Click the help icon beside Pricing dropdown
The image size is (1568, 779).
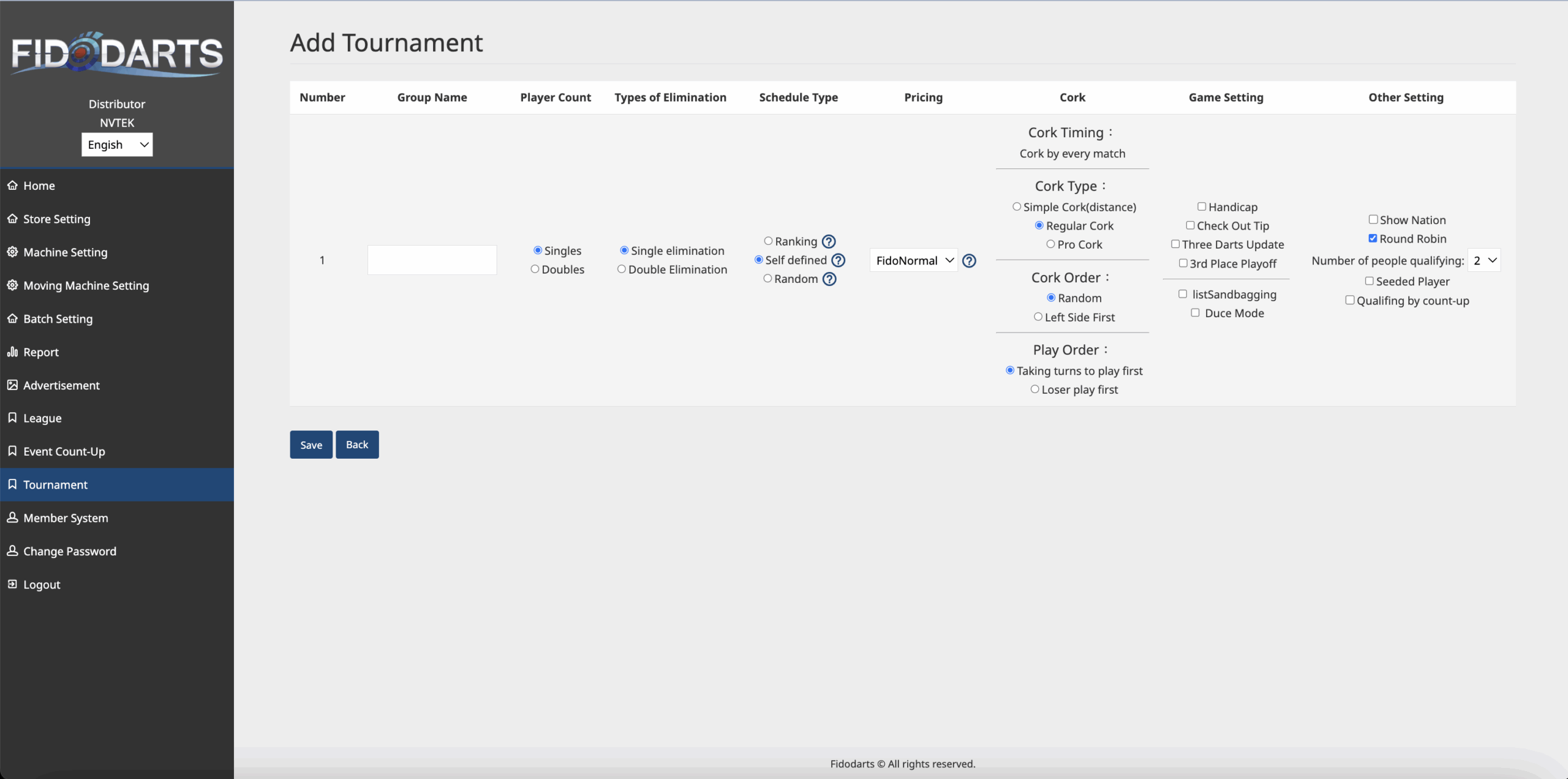pos(969,261)
